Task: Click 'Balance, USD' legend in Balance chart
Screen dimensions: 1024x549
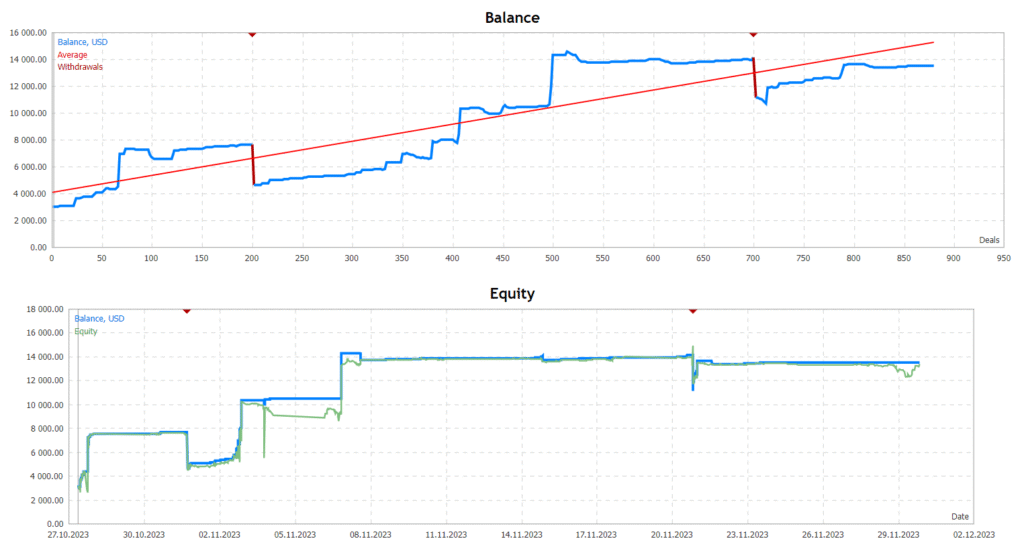Action: (x=80, y=42)
